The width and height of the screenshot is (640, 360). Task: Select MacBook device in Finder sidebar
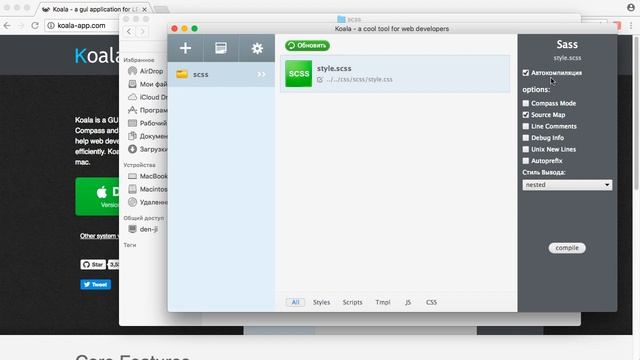tap(147, 176)
